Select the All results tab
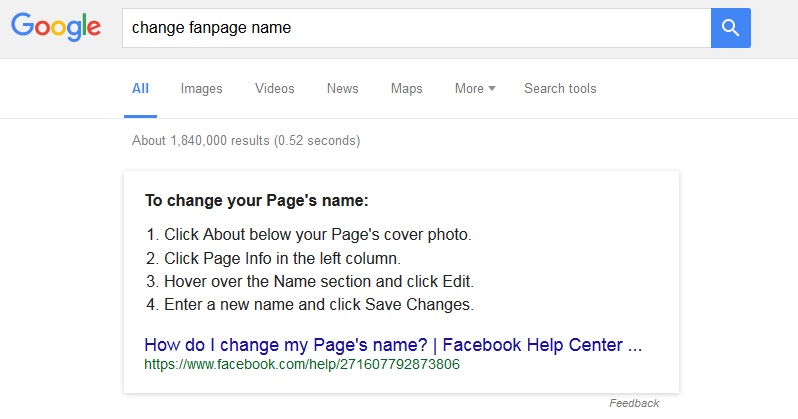 pos(140,89)
